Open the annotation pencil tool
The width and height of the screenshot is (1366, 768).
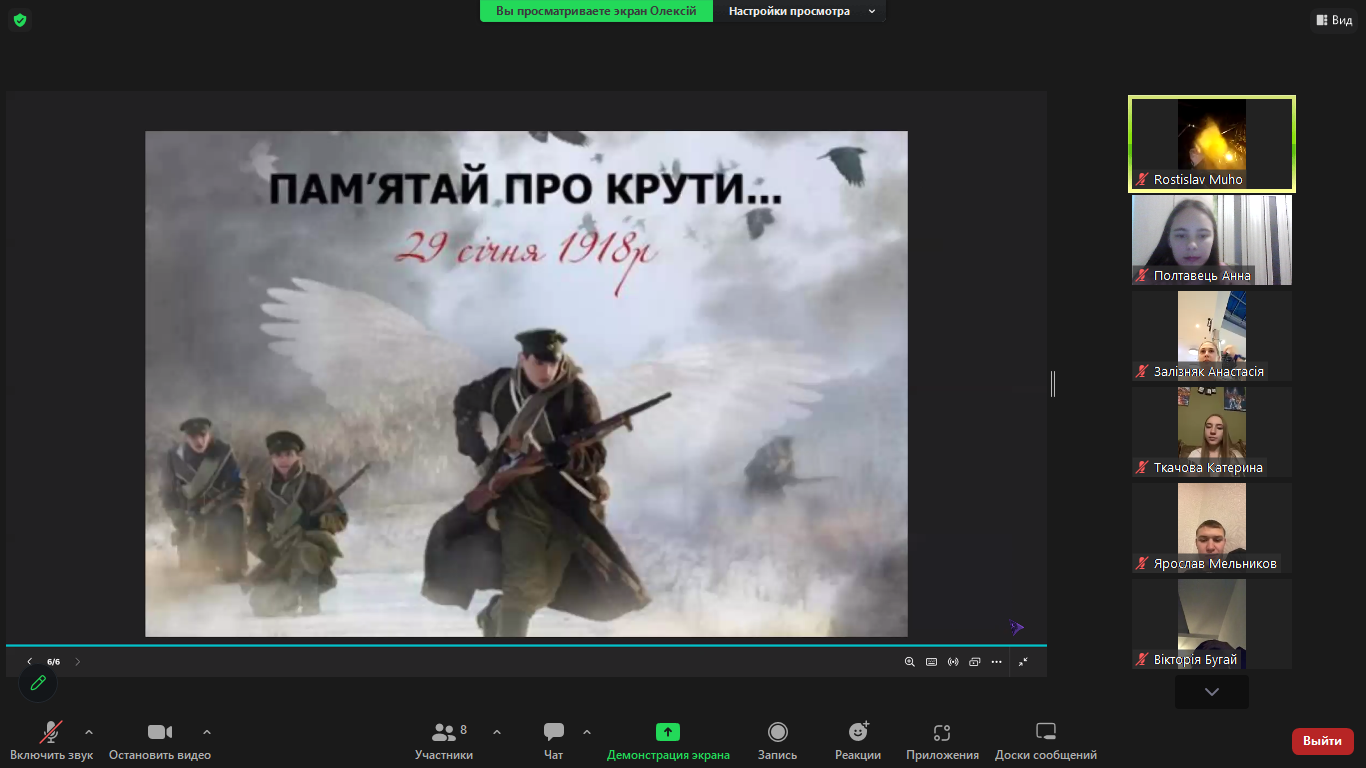(x=38, y=683)
